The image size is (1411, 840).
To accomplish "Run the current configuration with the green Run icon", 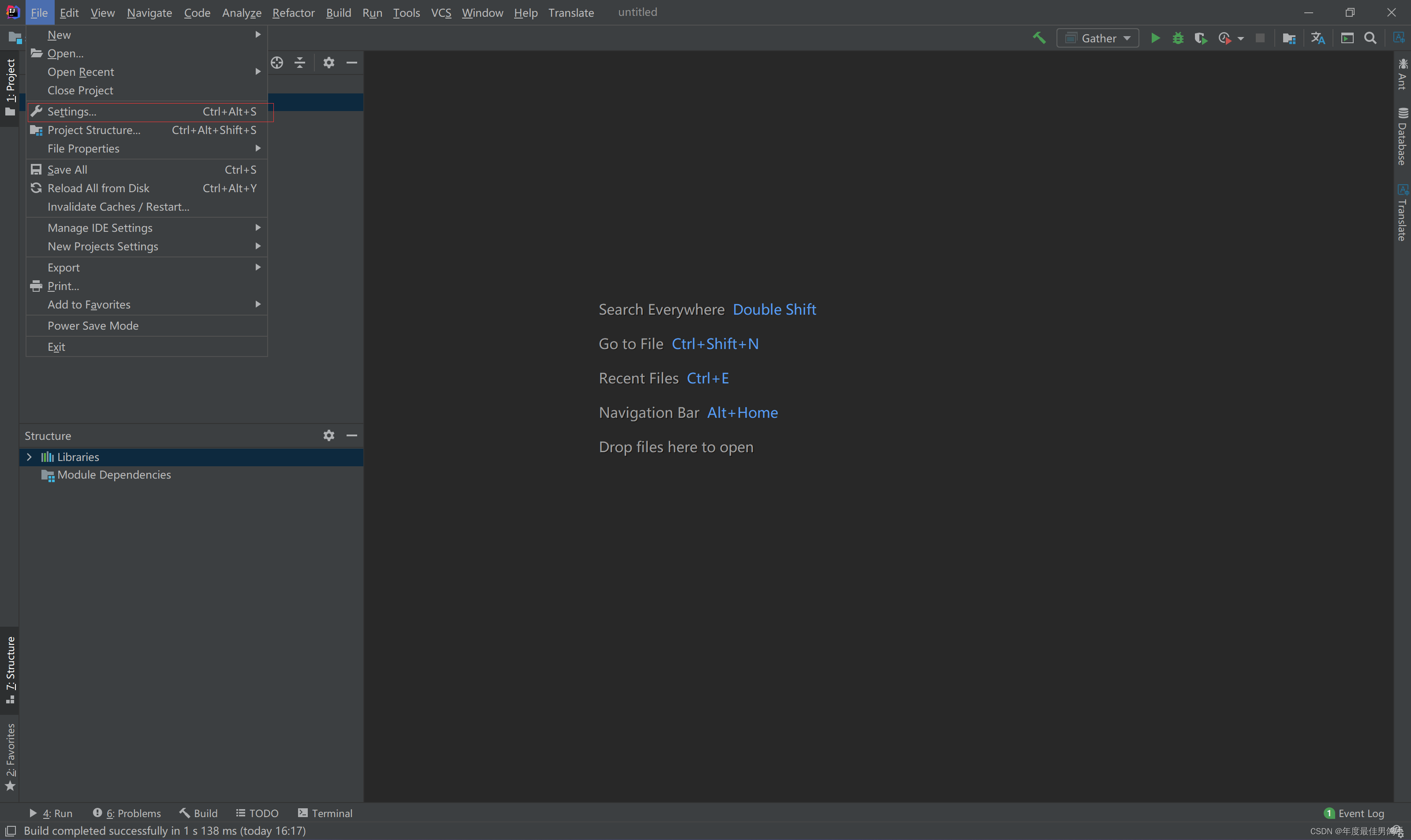I will tap(1156, 38).
